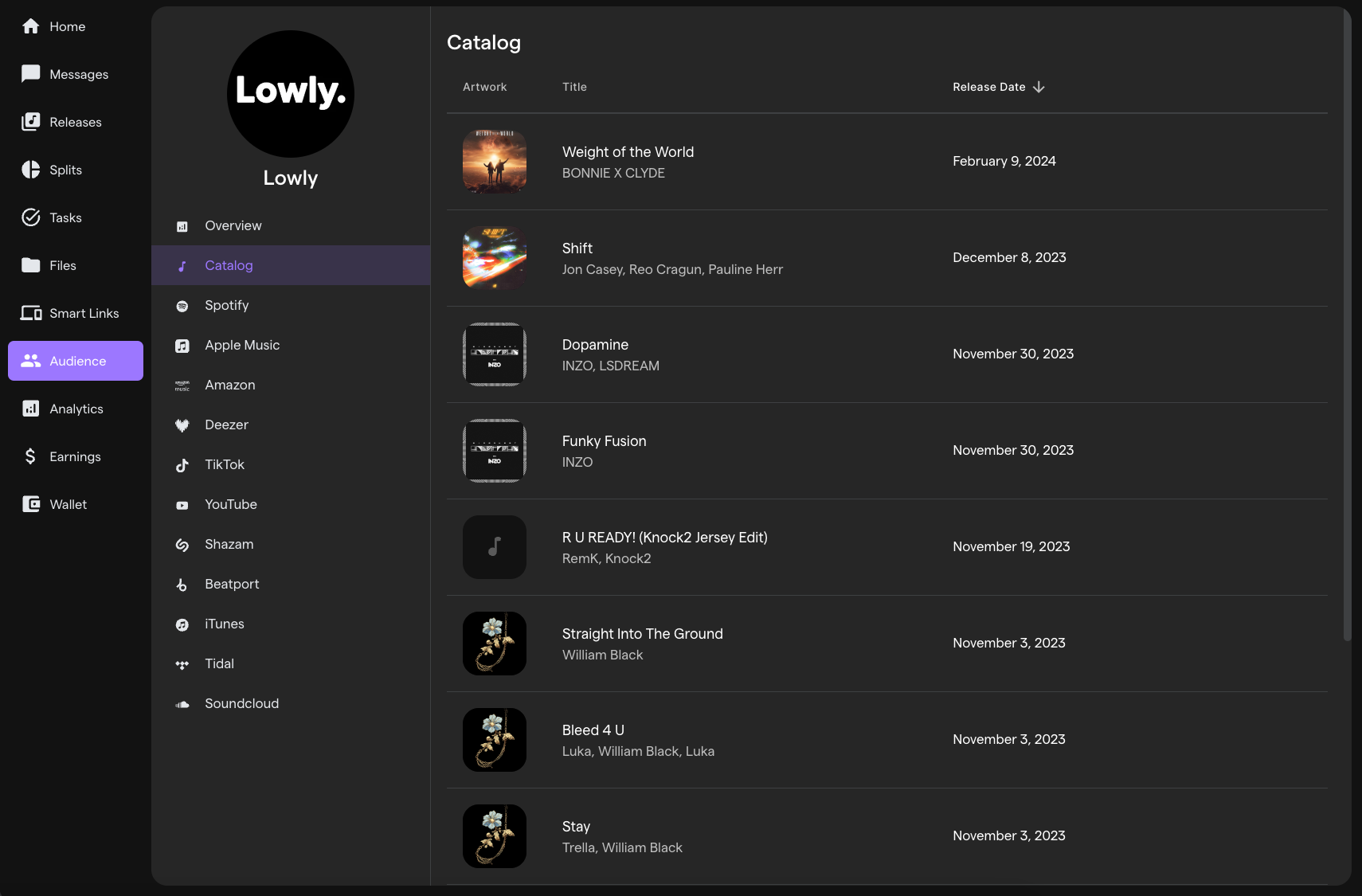The height and width of the screenshot is (896, 1362).
Task: Click the Catalog music note icon
Action: point(182,266)
